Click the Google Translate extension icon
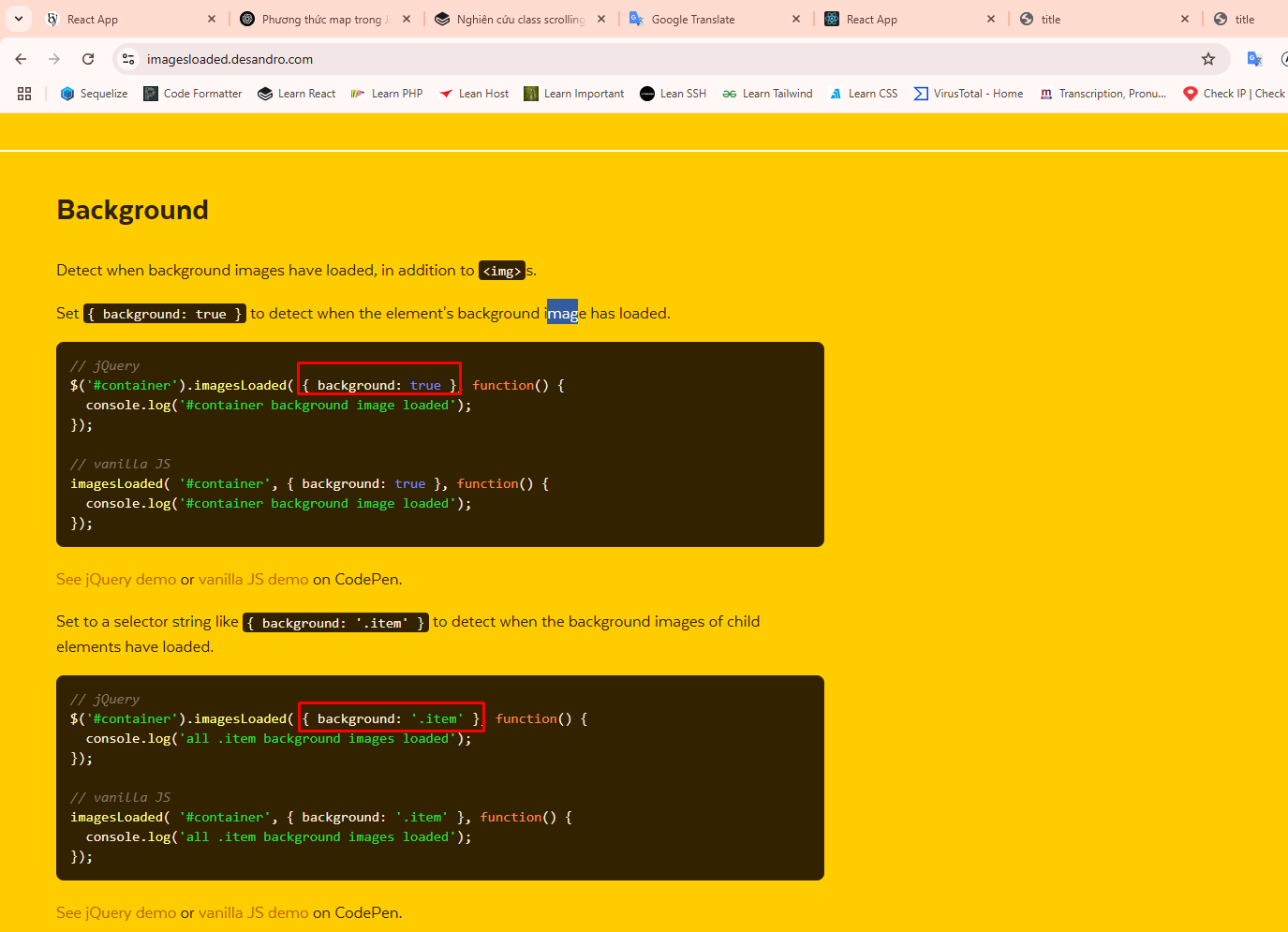1288x932 pixels. [1254, 59]
